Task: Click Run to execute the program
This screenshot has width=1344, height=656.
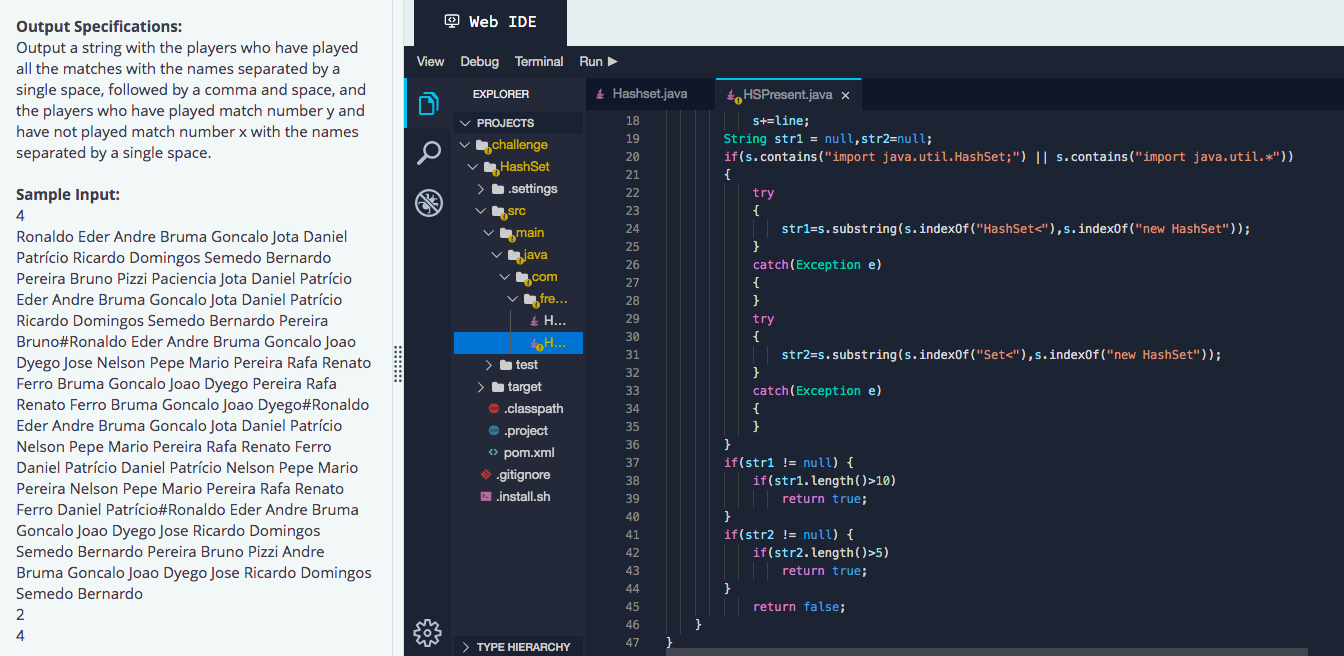Action: [598, 61]
